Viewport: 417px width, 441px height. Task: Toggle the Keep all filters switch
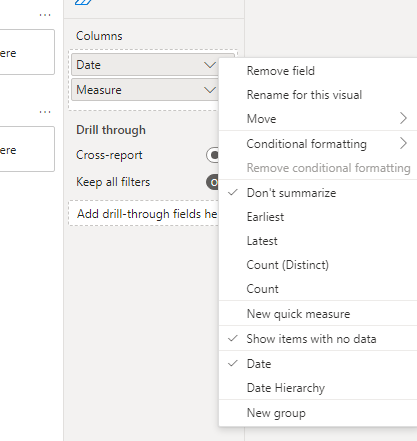212,182
